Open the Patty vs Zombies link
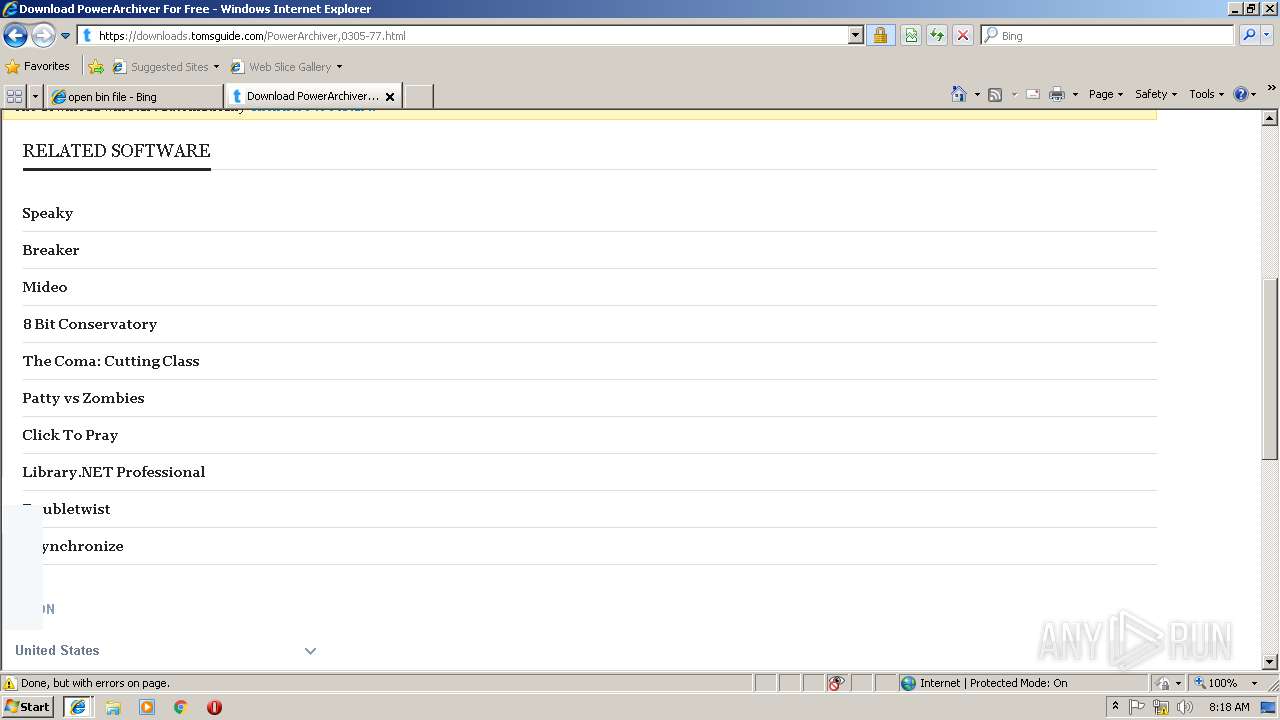This screenshot has width=1280, height=720. (x=83, y=398)
